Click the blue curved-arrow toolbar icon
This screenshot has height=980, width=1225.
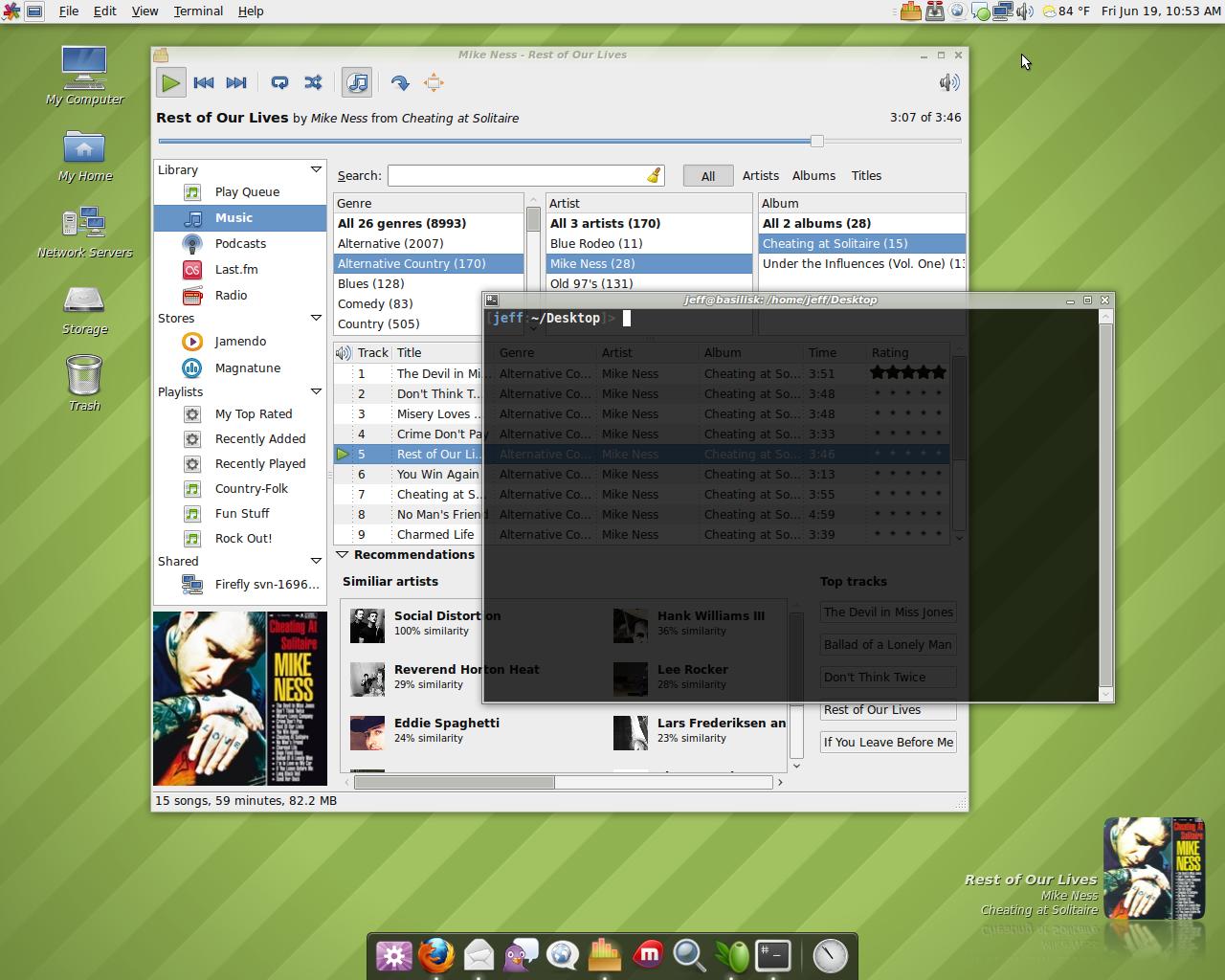click(400, 82)
